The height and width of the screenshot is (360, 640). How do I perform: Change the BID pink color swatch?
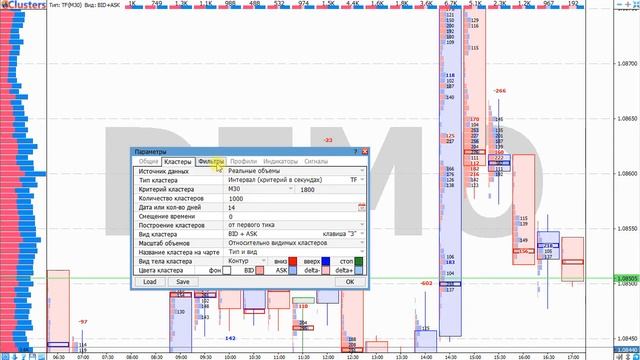click(259, 270)
